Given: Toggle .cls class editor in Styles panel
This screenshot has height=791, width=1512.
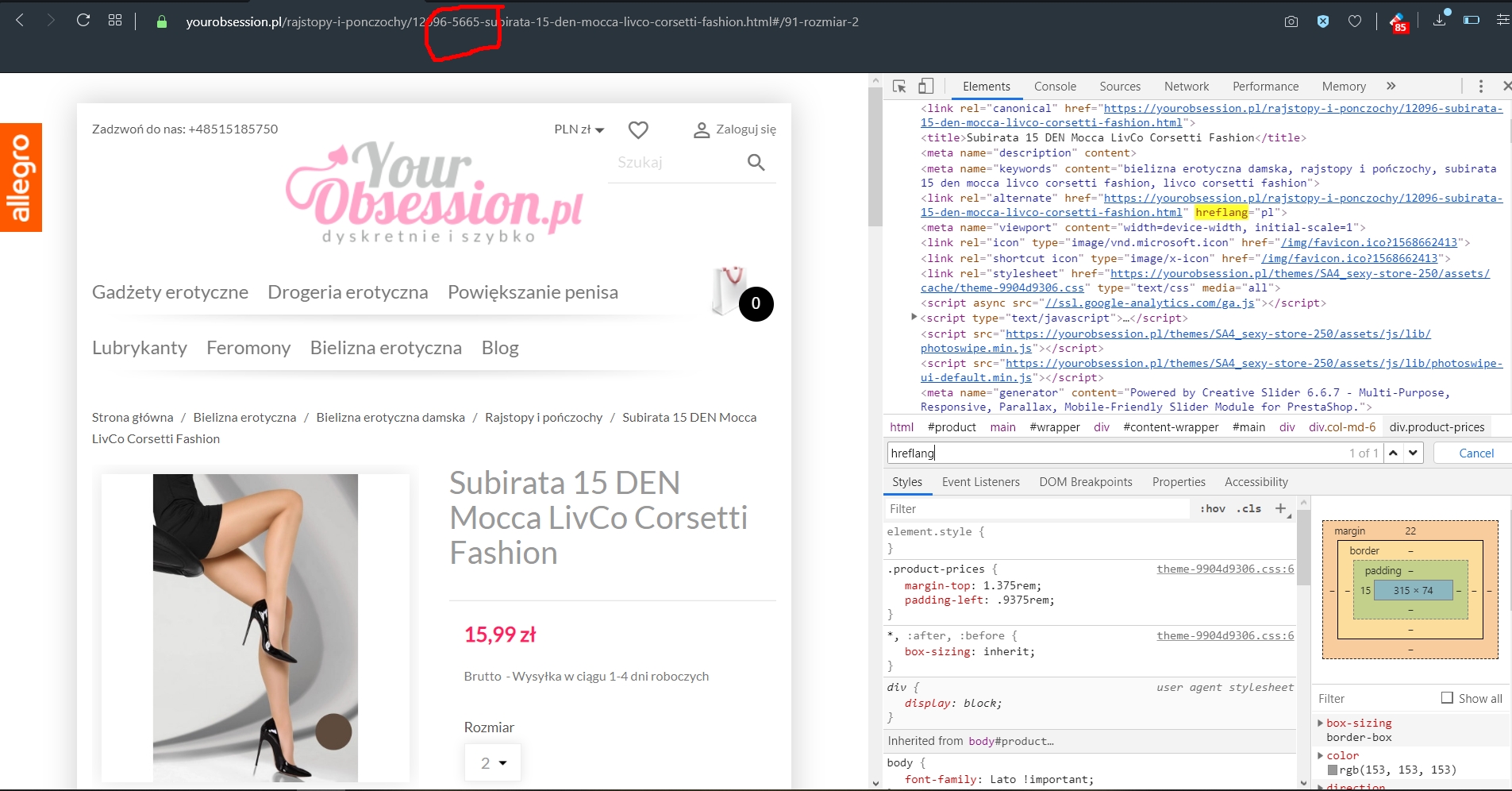Looking at the screenshot, I should pos(1248,508).
